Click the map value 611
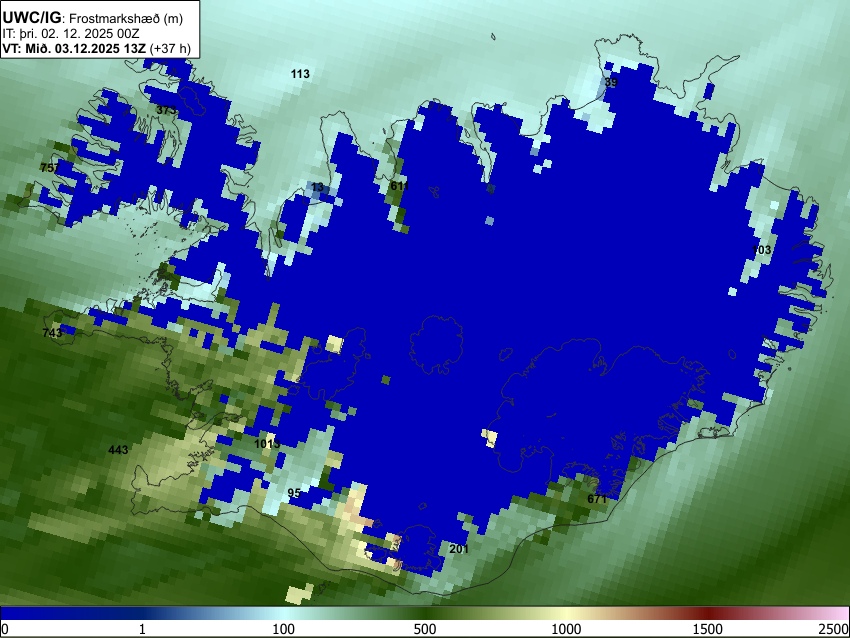This screenshot has height=638, width=850. (x=400, y=186)
